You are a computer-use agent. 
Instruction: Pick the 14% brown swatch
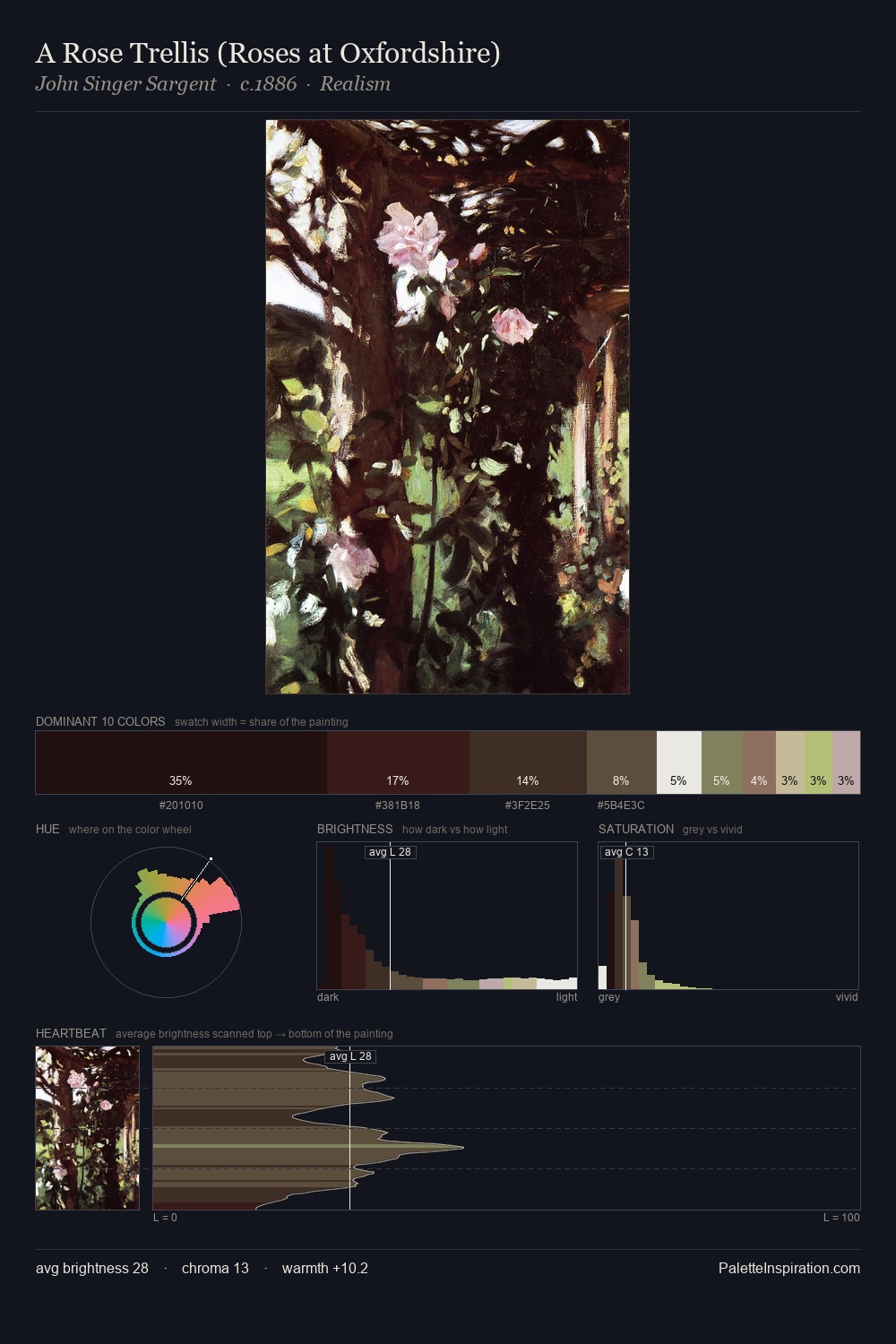[x=528, y=762]
